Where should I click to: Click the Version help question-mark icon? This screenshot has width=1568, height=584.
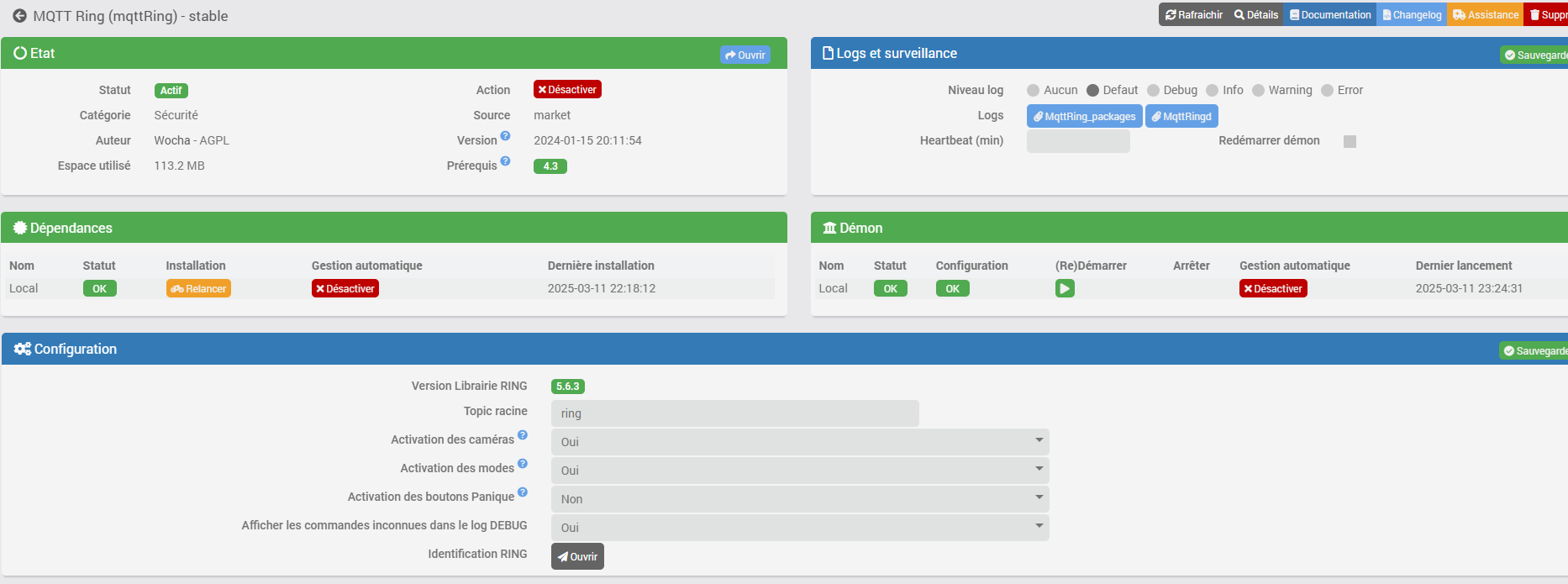click(505, 135)
